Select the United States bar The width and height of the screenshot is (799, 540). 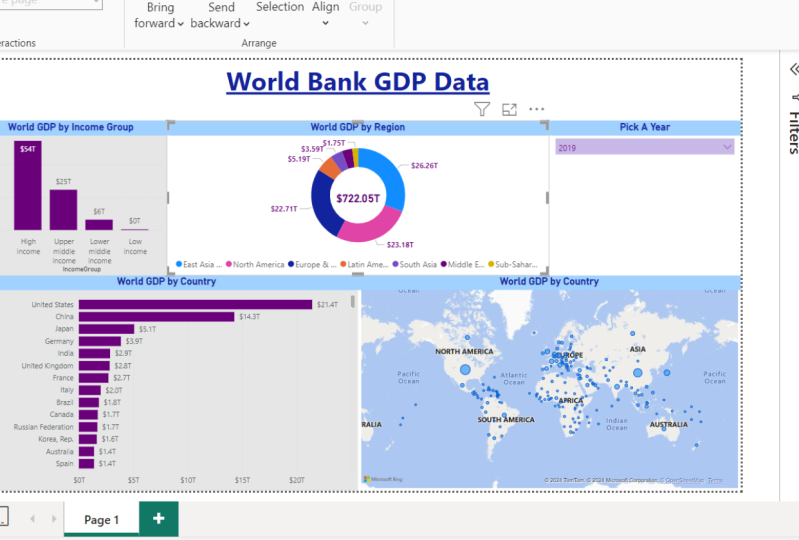pos(196,305)
